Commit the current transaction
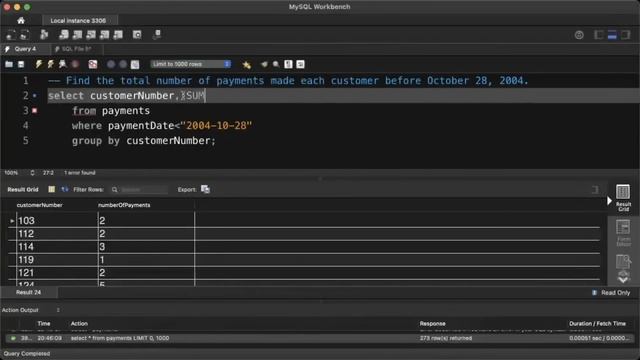Viewport: 640px width, 360px height. click(111, 64)
